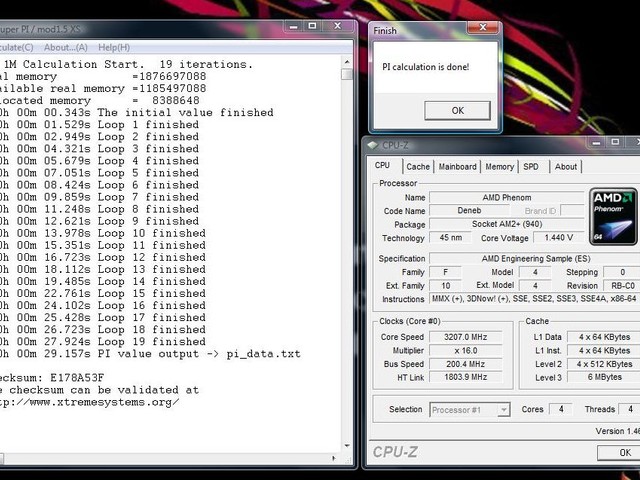The image size is (640, 480).
Task: Maximize the Super PI window
Action: (x=312, y=27)
